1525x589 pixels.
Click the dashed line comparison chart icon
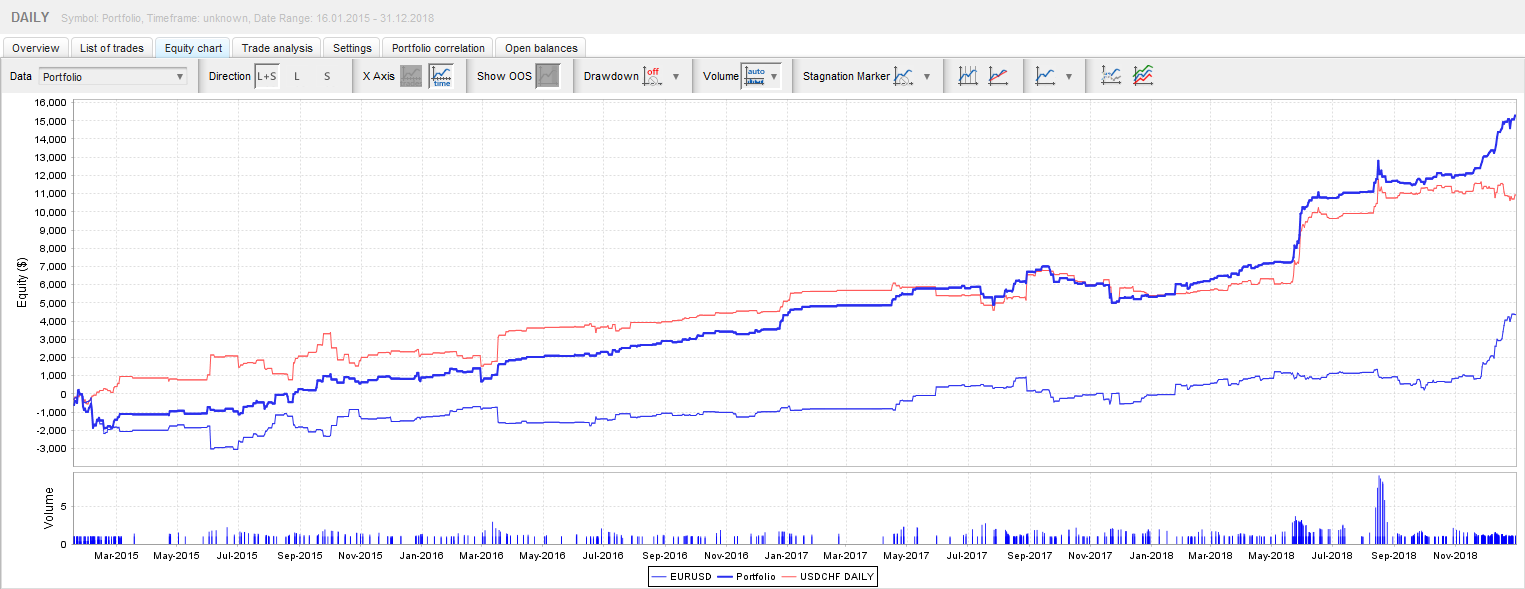1111,76
